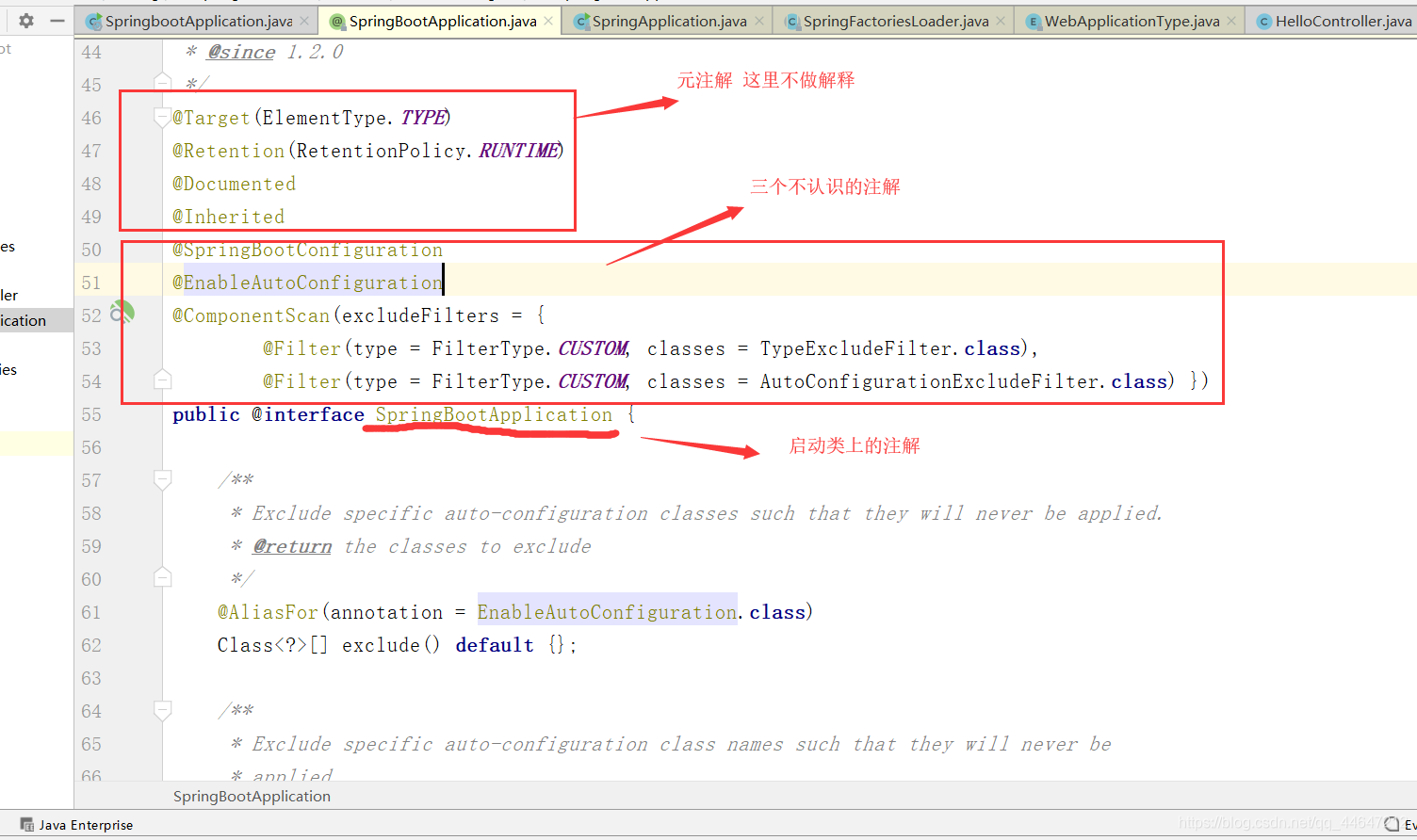The image size is (1417, 840).
Task: Collapse the ComponentScan fold marker at line 54
Action: 163,379
